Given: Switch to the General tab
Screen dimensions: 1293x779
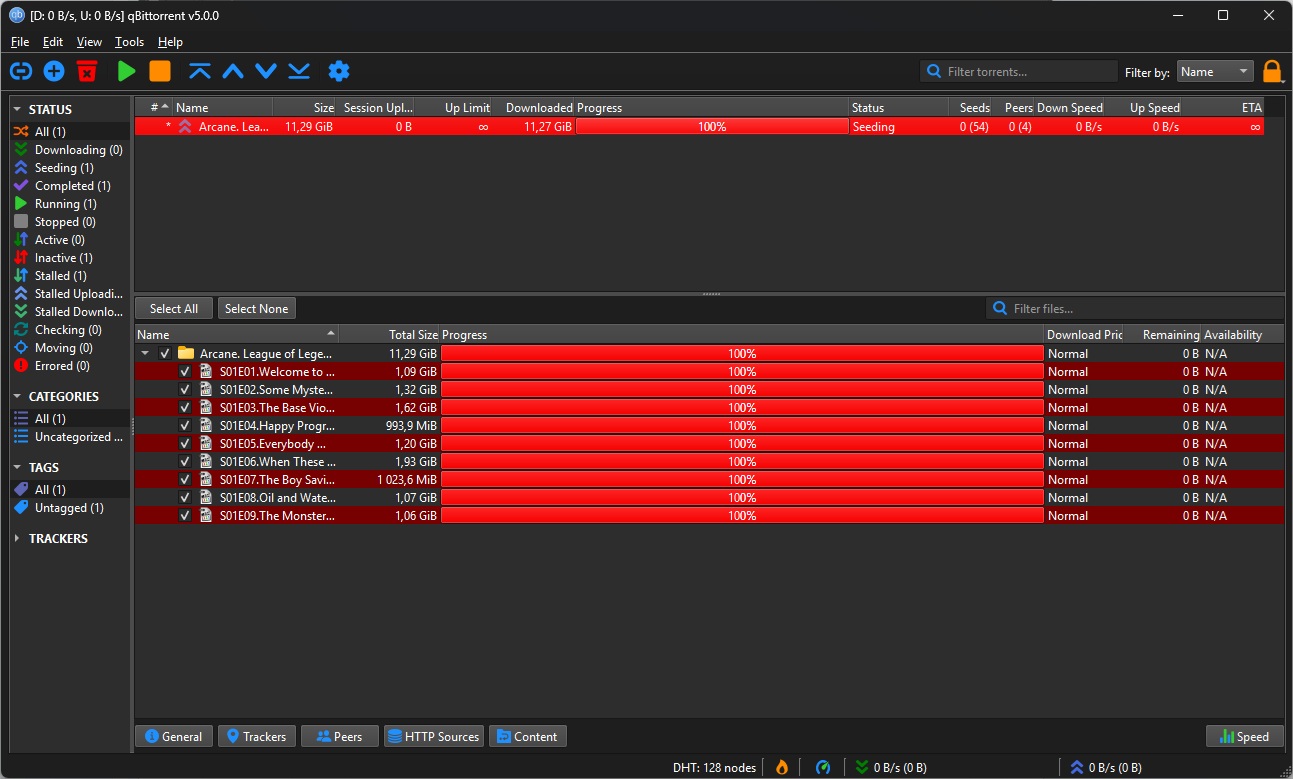Looking at the screenshot, I should click(x=174, y=737).
